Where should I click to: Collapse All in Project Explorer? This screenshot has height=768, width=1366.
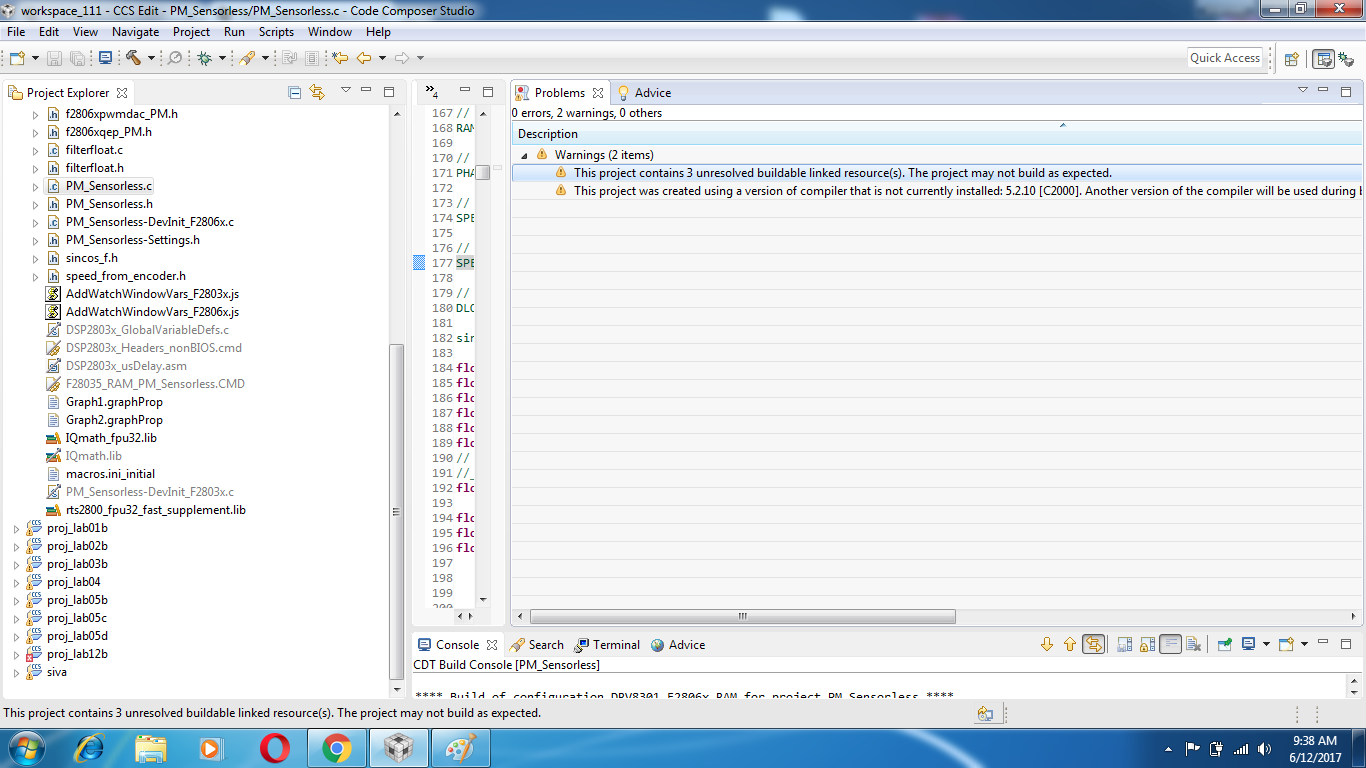pyautogui.click(x=295, y=92)
